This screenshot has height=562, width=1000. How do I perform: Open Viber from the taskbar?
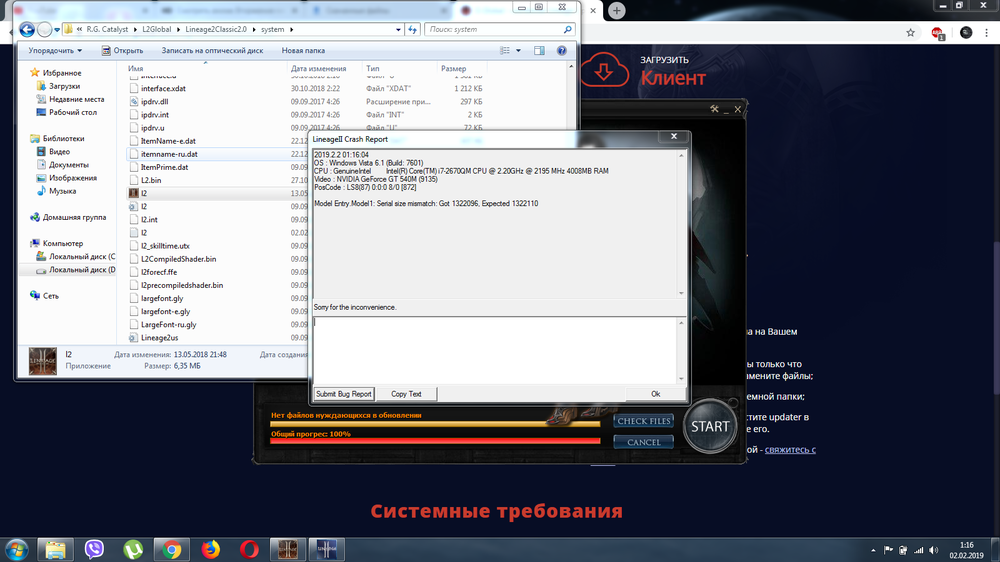point(95,548)
